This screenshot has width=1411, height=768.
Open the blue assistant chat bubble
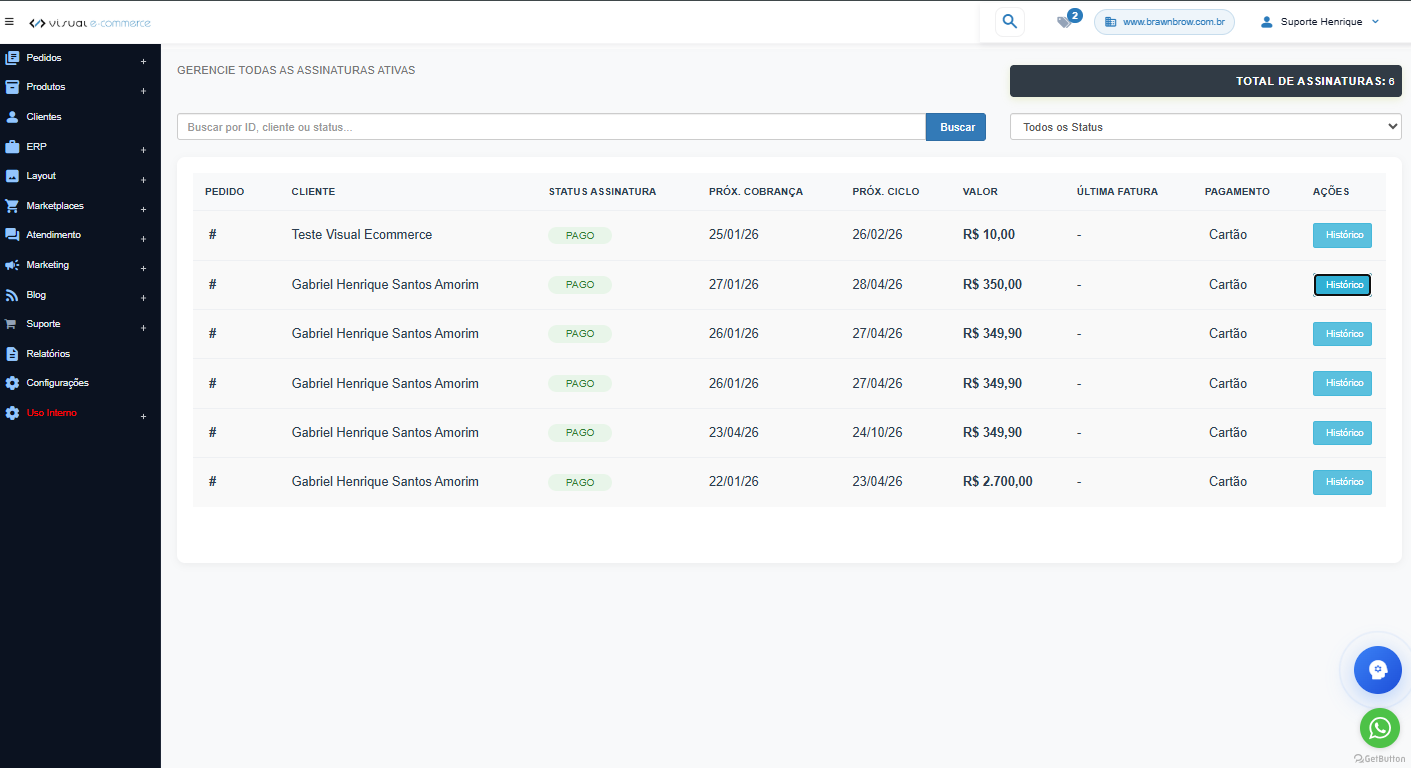tap(1377, 669)
